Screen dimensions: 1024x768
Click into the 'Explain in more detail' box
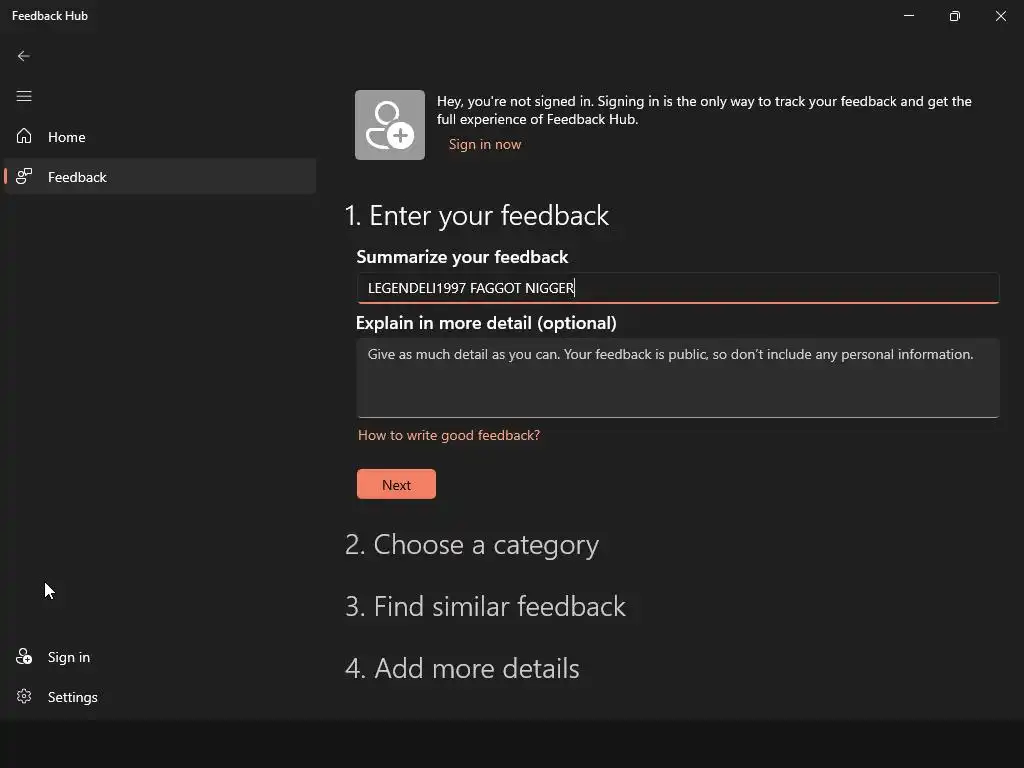[678, 378]
